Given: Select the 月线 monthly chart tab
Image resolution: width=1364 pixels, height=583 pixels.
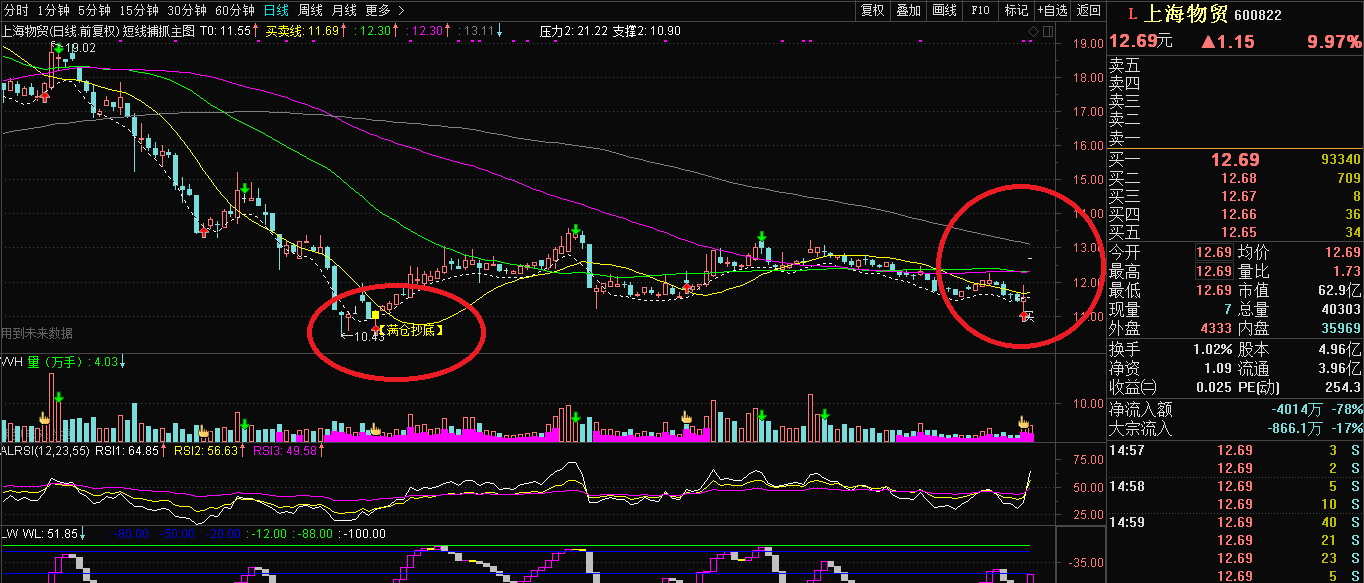Looking at the screenshot, I should [344, 10].
